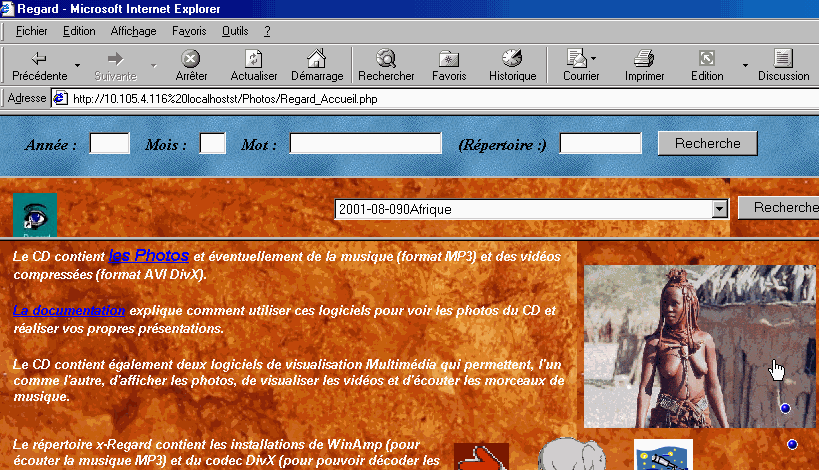The height and width of the screenshot is (470, 819).
Task: Focus the Mot input field
Action: pos(366,143)
